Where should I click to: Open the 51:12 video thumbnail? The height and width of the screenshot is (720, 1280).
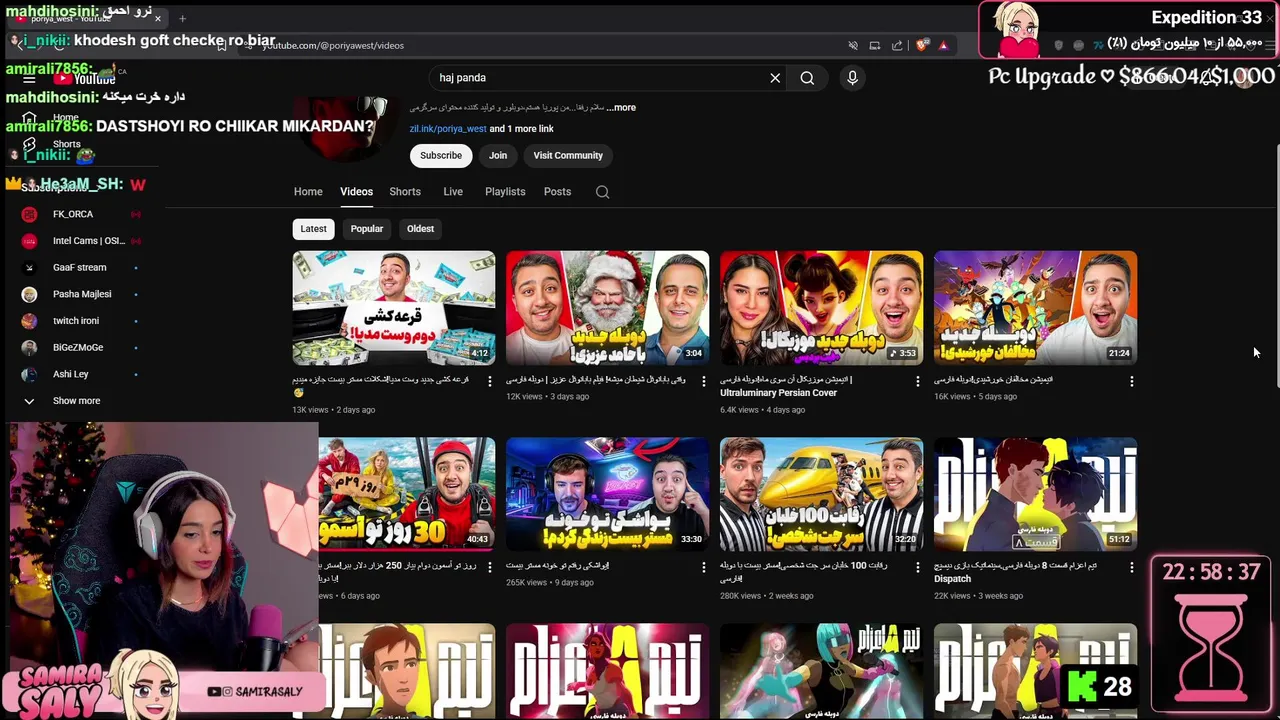pyautogui.click(x=1036, y=494)
